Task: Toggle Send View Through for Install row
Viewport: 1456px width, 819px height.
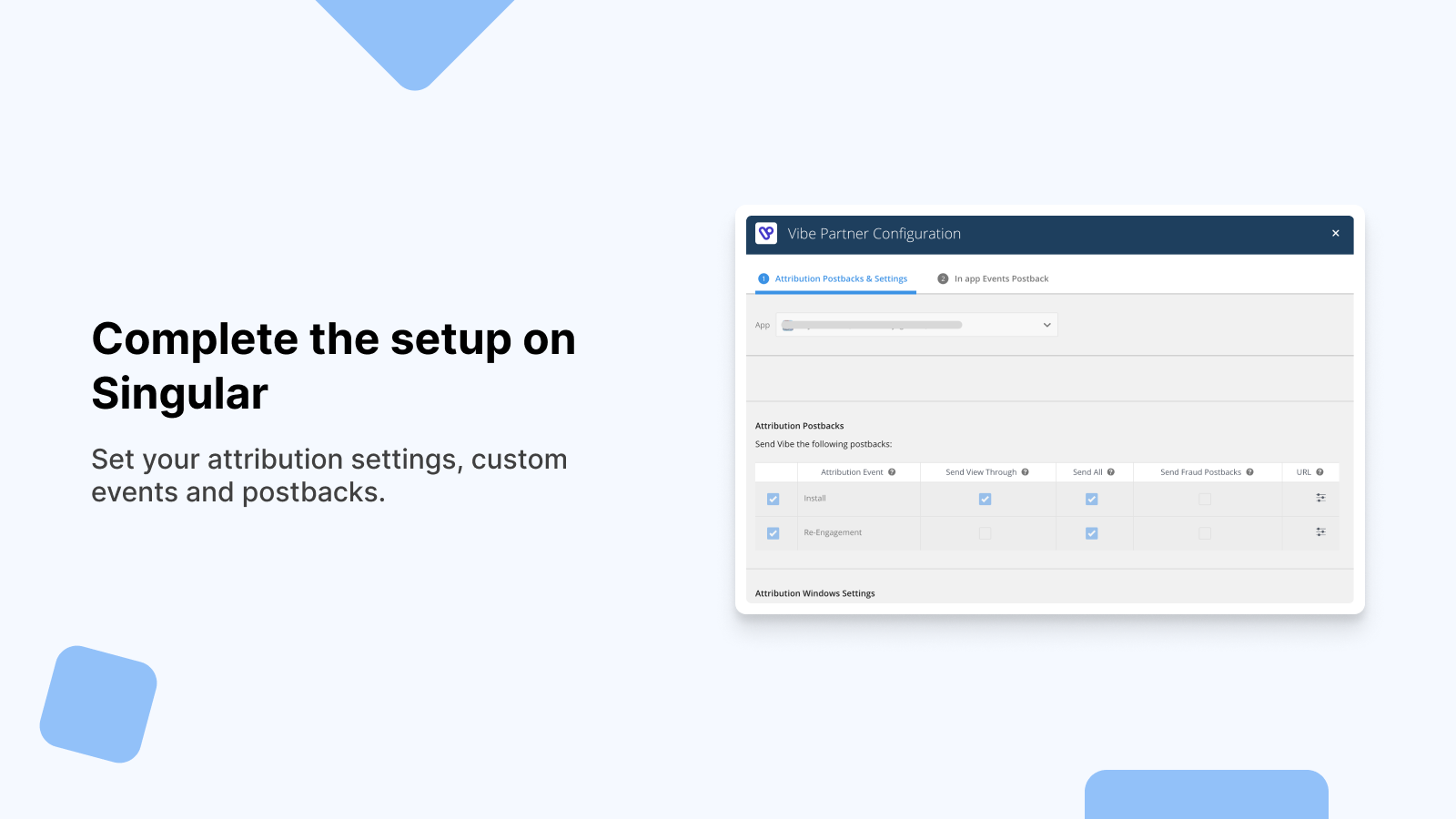Action: point(985,499)
